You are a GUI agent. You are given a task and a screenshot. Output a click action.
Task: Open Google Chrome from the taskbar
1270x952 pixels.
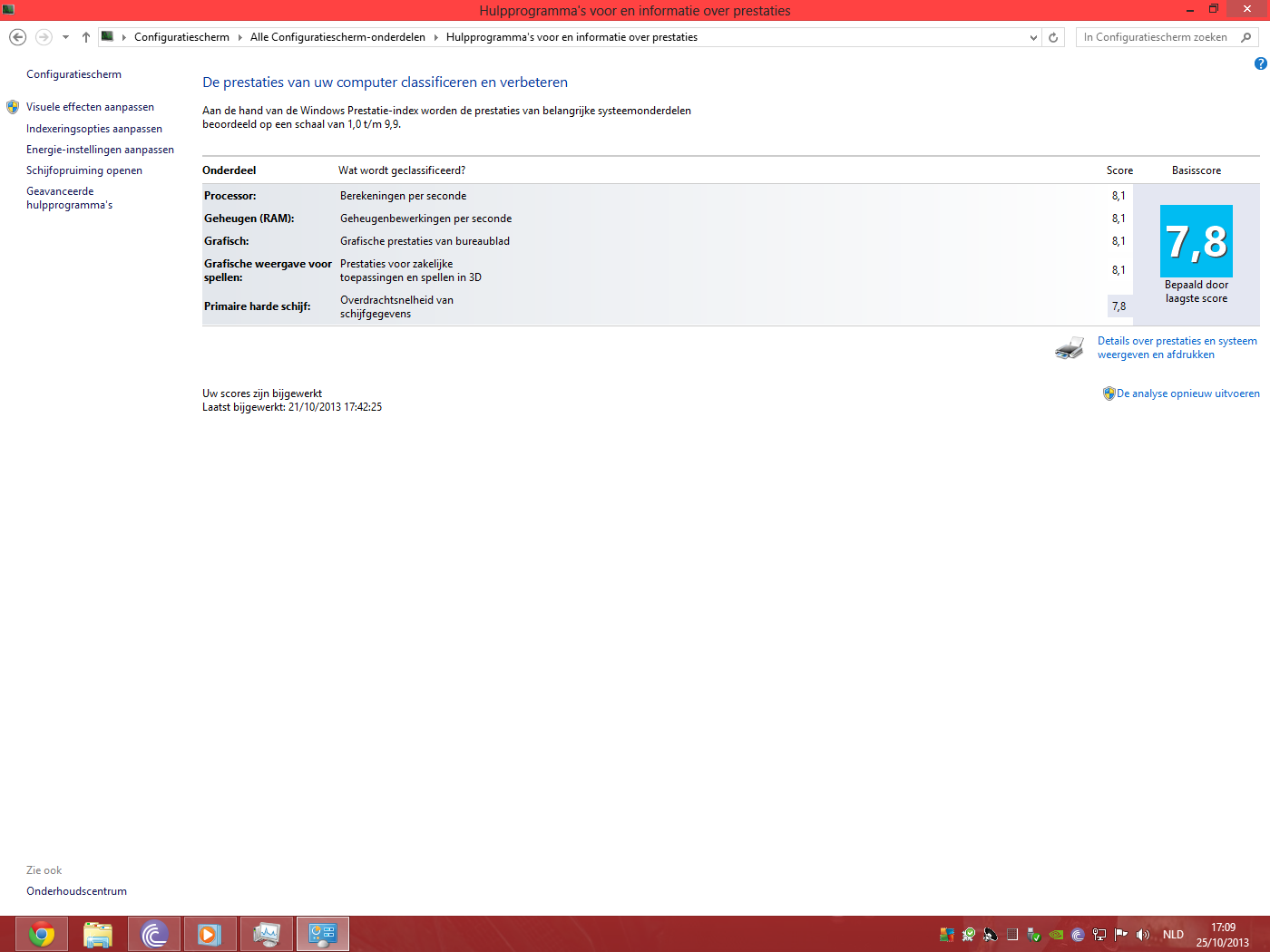point(42,934)
